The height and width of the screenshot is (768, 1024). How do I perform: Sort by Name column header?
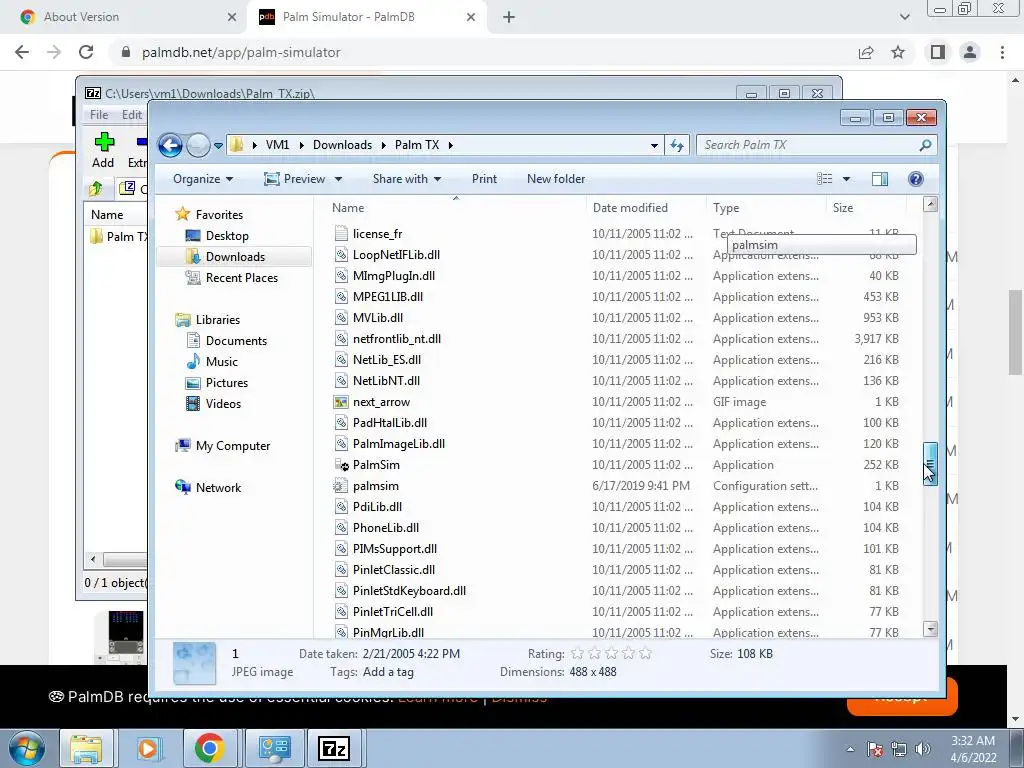(x=348, y=208)
